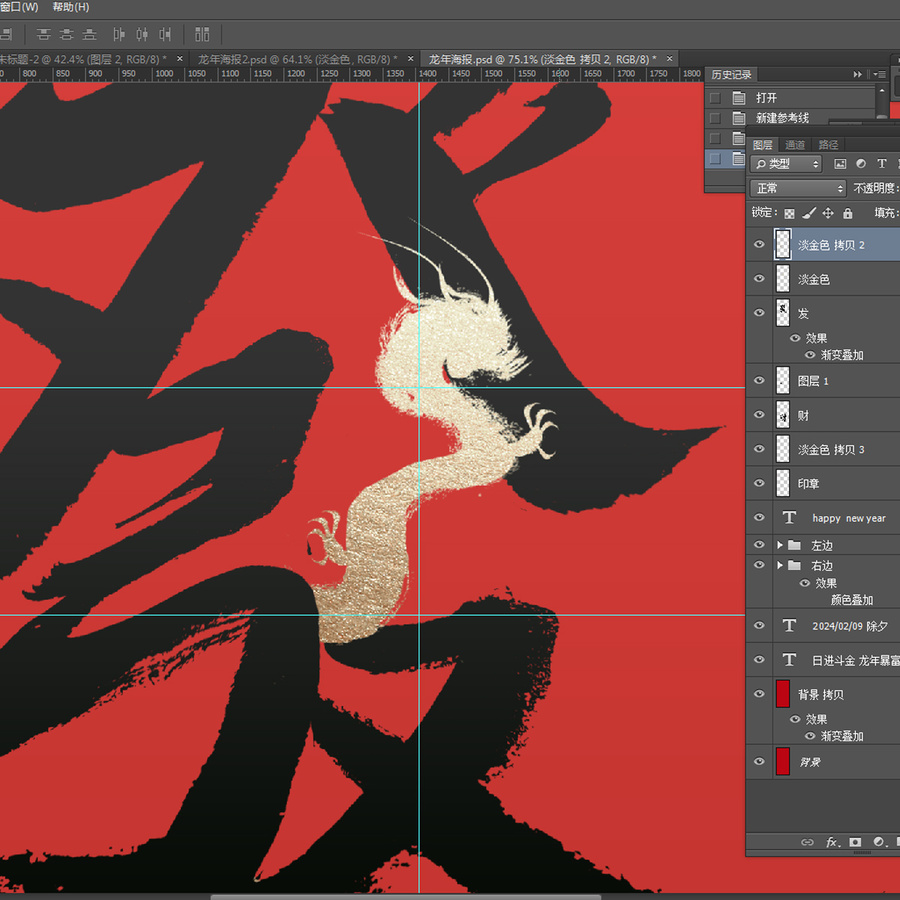The image size is (900, 900).
Task: Click the thumbnail of the 财 layer
Action: [x=783, y=414]
